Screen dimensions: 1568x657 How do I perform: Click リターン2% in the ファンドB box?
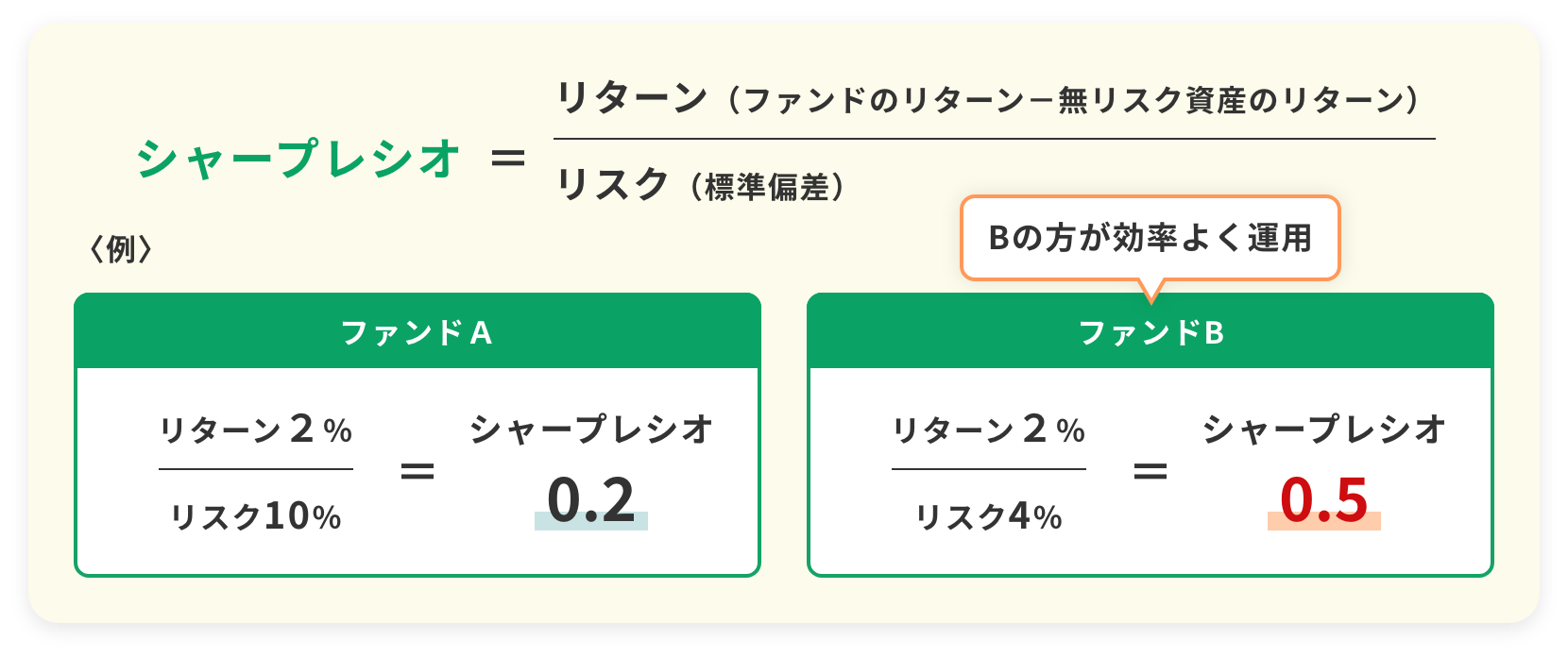coord(988,430)
